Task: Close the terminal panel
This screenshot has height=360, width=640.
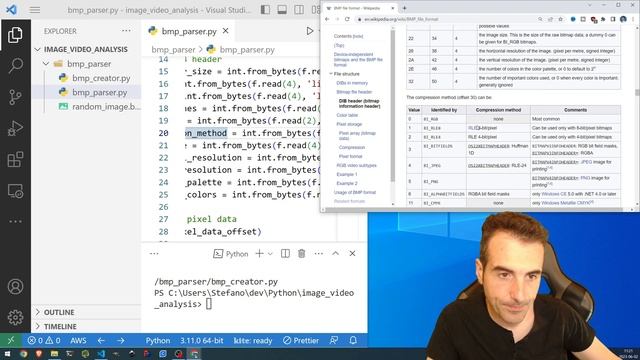Action: [x=352, y=253]
